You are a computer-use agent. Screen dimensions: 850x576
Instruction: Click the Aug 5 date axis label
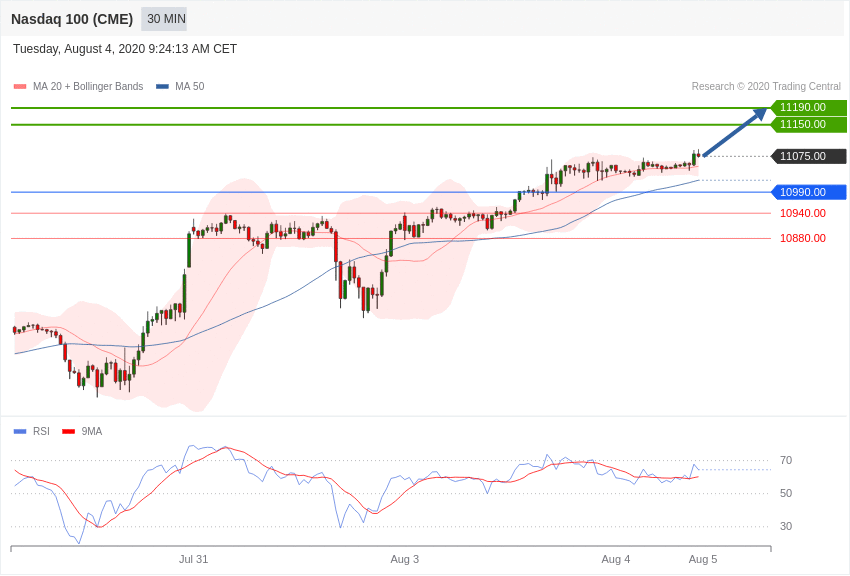[x=703, y=559]
